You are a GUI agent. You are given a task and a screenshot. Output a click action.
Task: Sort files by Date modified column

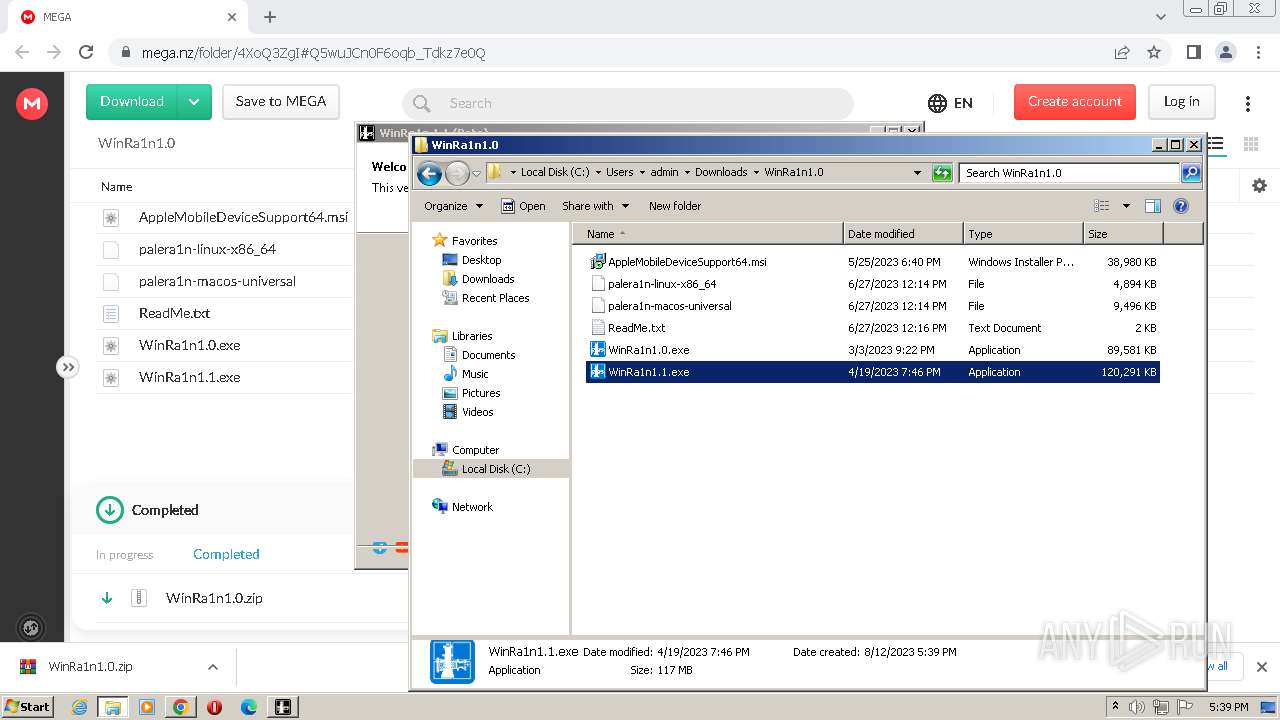click(904, 234)
